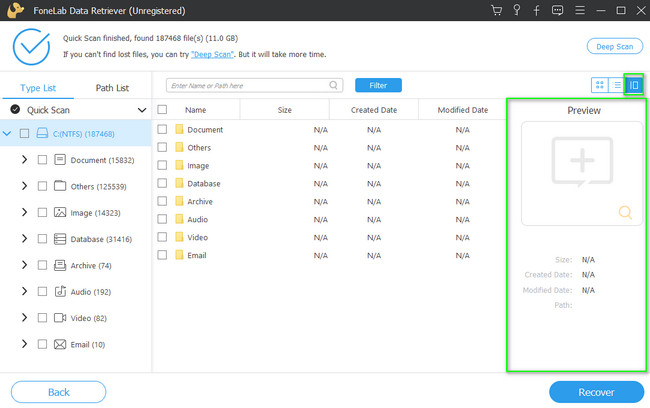Image resolution: width=650 pixels, height=408 pixels.
Task: Sort by the Created Date column header
Action: (x=374, y=110)
